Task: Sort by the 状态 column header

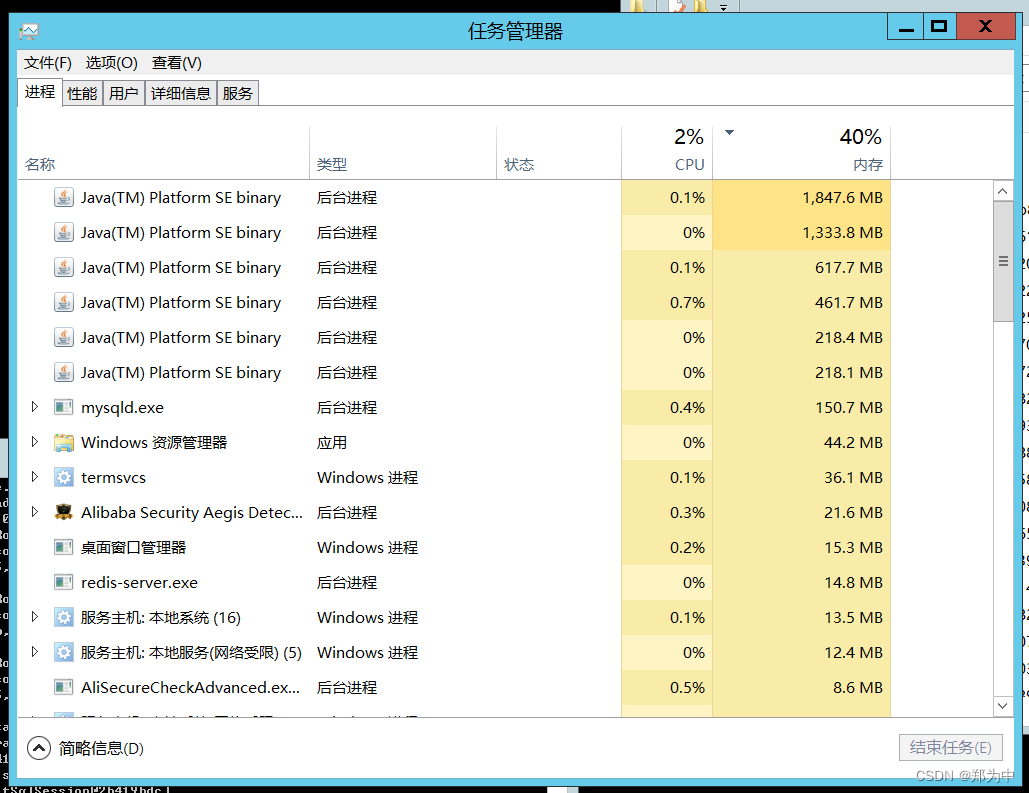Action: pos(519,165)
